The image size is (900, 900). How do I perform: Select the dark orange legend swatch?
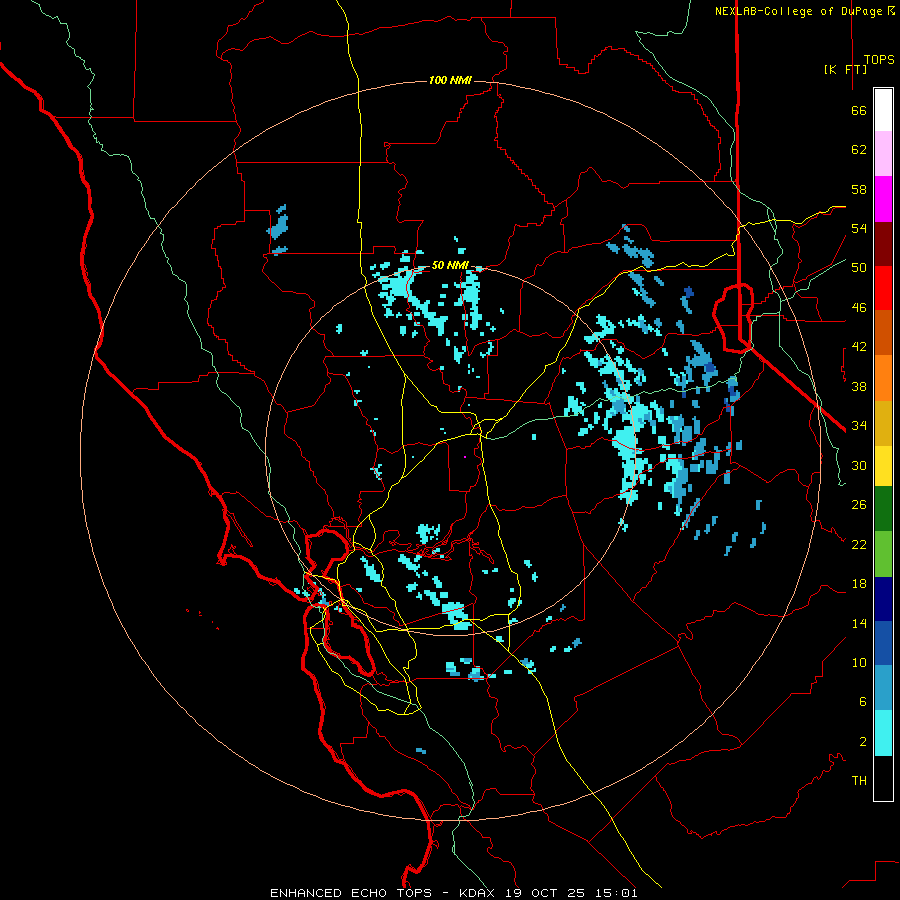883,332
